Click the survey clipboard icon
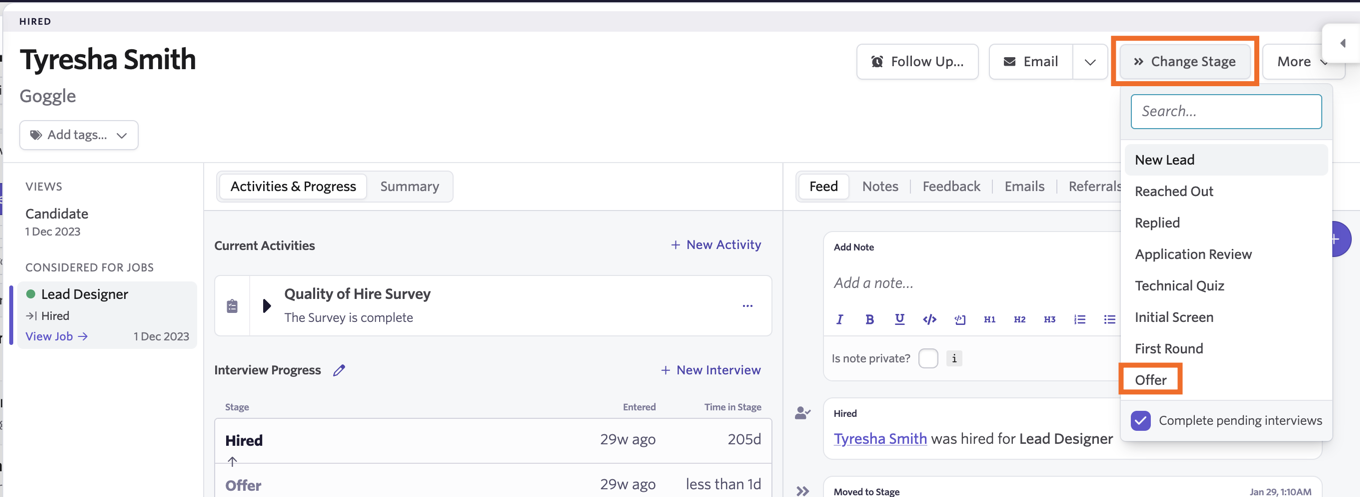This screenshot has width=1360, height=497. [232, 306]
